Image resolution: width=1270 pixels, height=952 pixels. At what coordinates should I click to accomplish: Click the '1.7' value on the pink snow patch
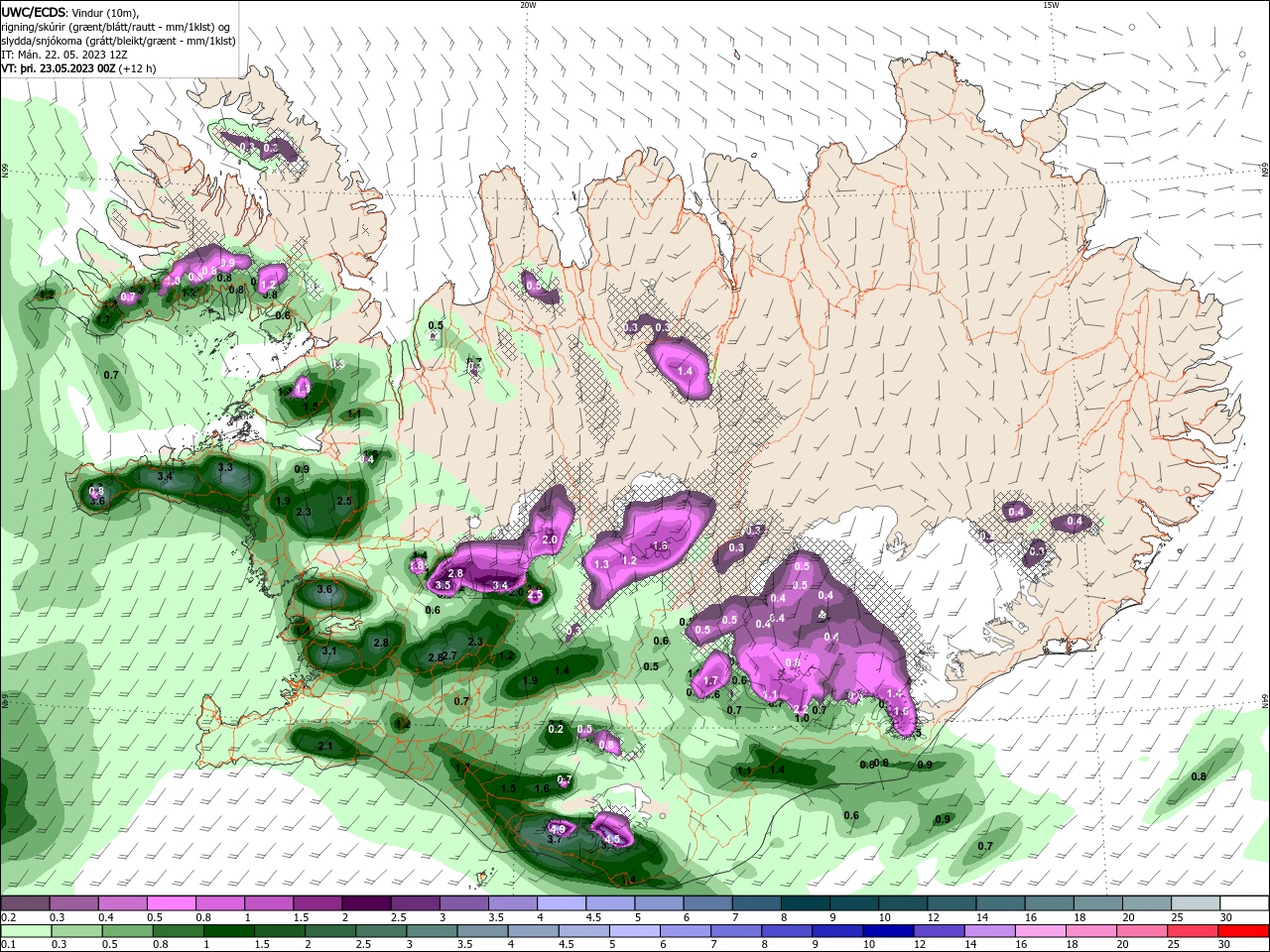tap(710, 681)
